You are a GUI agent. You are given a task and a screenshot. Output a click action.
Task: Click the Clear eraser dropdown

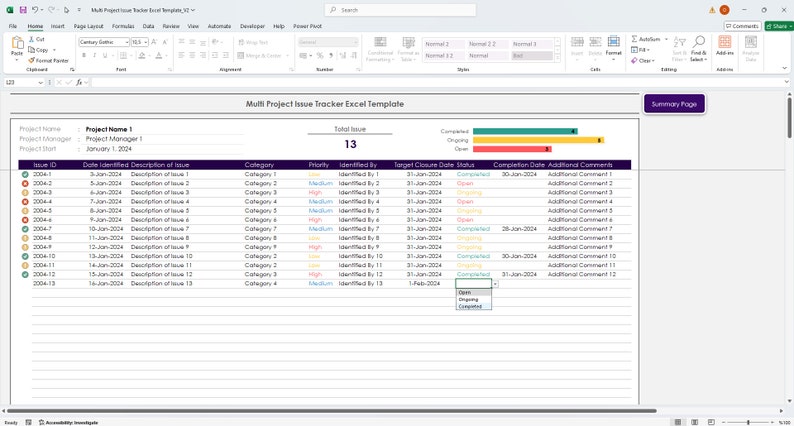pyautogui.click(x=643, y=60)
